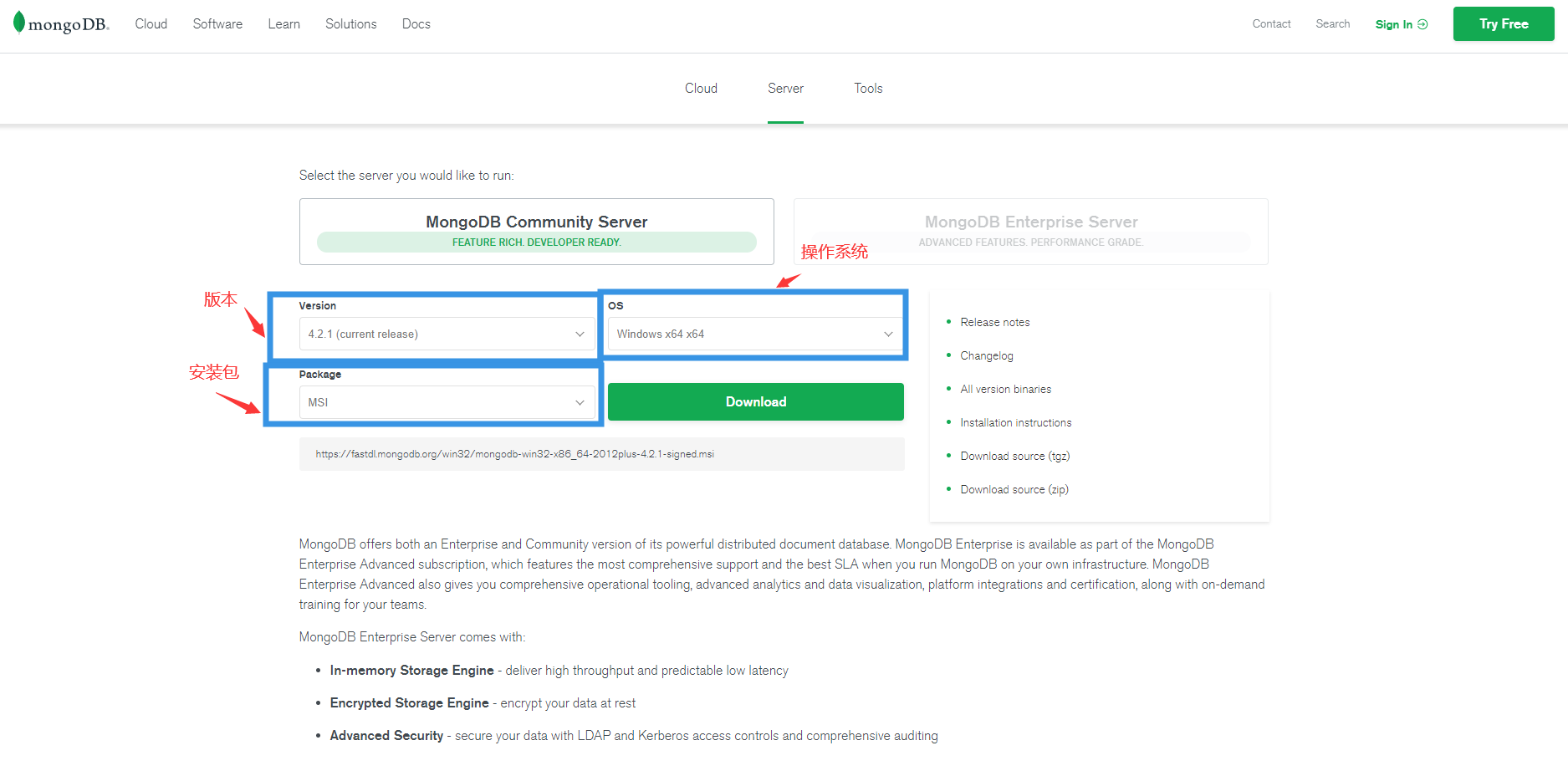The height and width of the screenshot is (771, 1568).
Task: Click the download URL field
Action: click(x=602, y=454)
